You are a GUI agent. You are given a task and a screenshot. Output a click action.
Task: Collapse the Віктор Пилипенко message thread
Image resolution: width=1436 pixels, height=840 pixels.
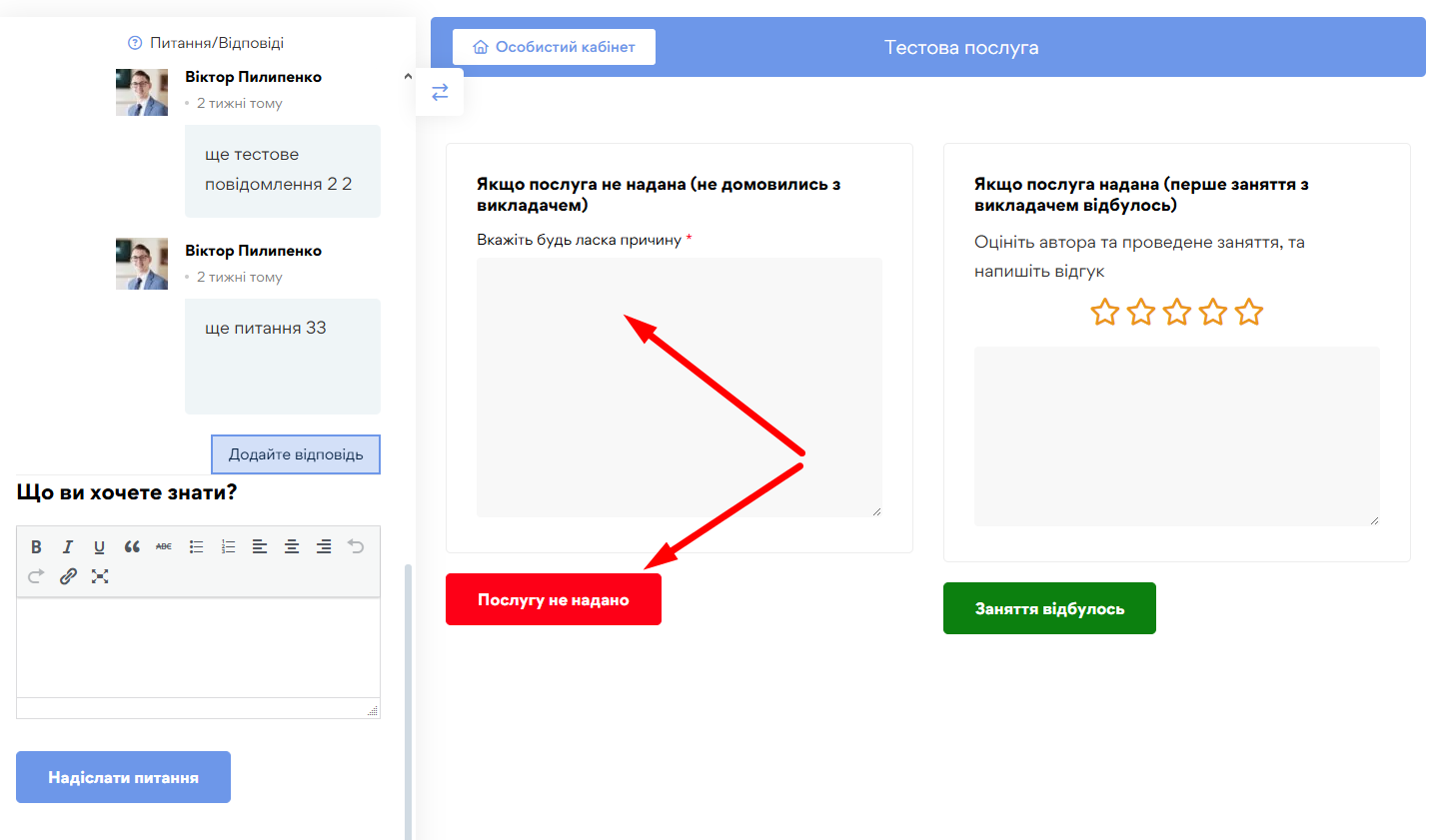[x=407, y=77]
